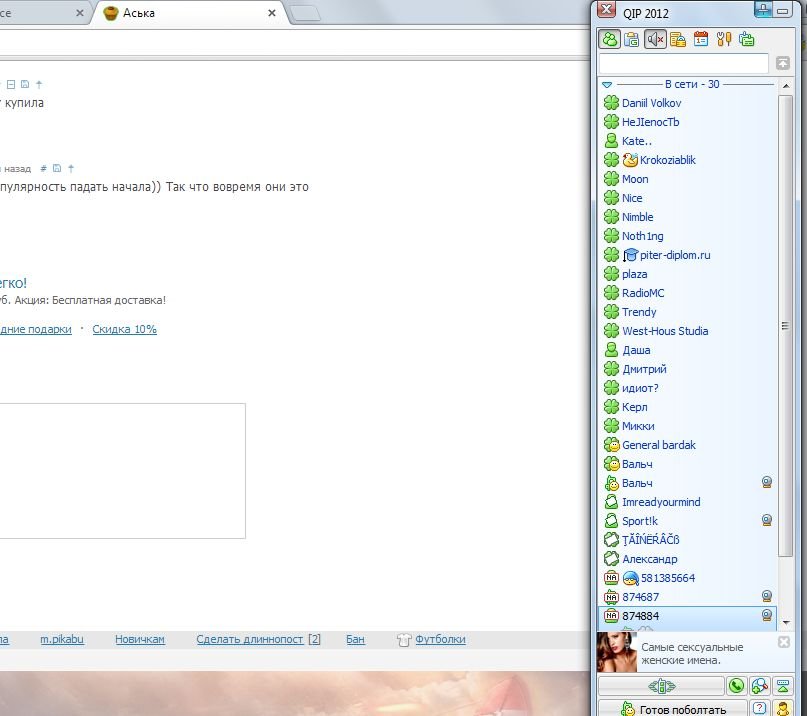This screenshot has width=807, height=716.
Task: Collapse the 'В сети - 30' group
Action: 607,85
